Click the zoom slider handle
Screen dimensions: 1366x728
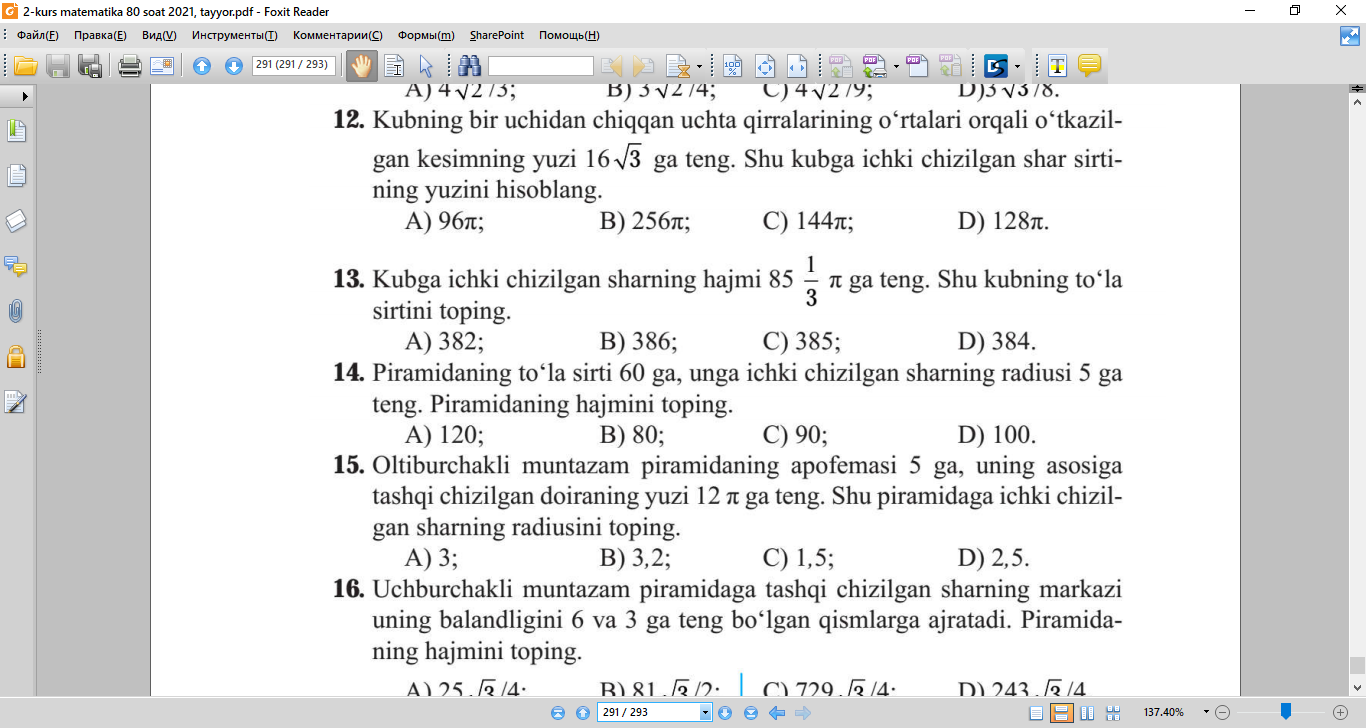click(1286, 712)
